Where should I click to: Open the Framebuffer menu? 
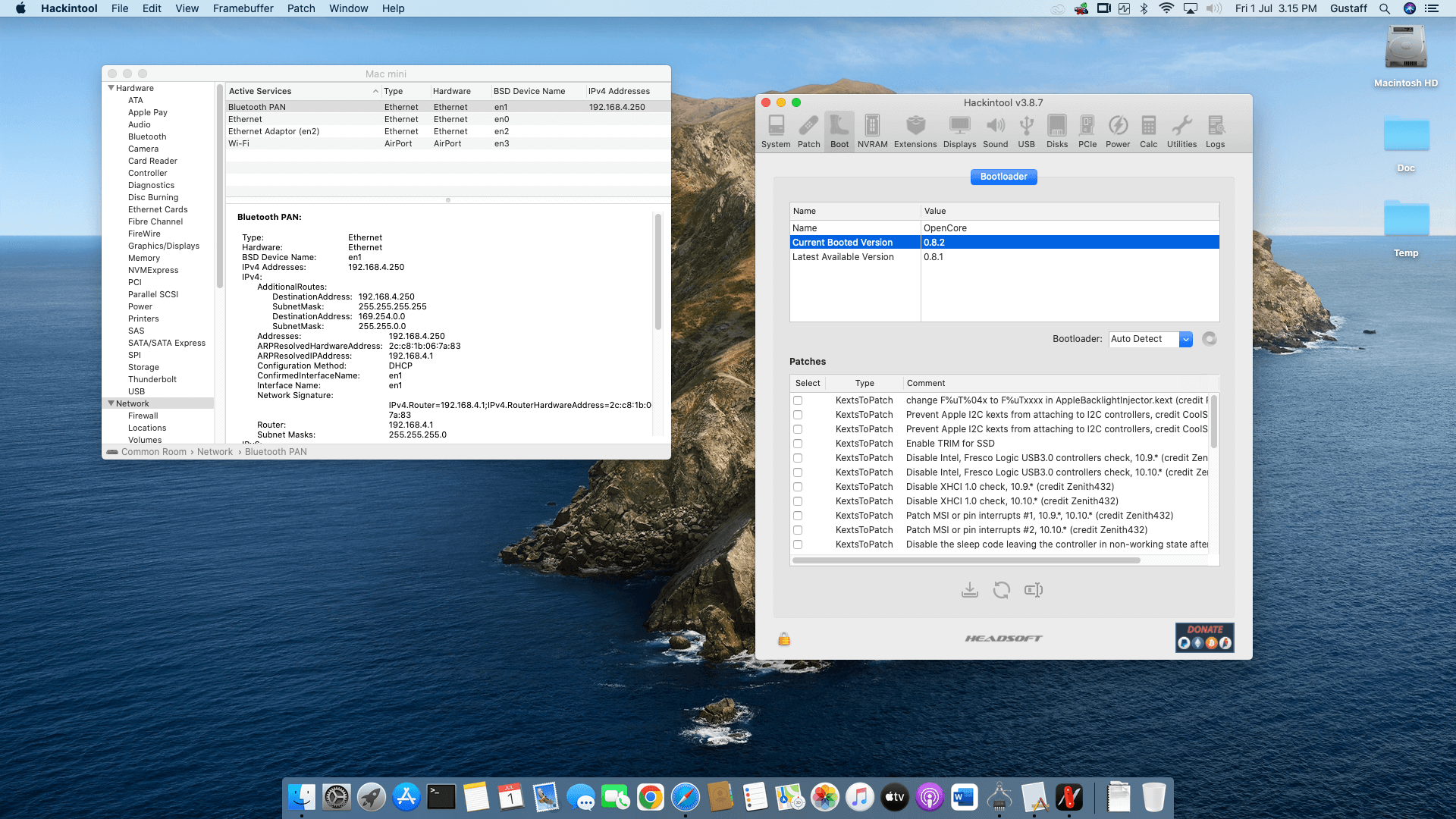point(243,8)
